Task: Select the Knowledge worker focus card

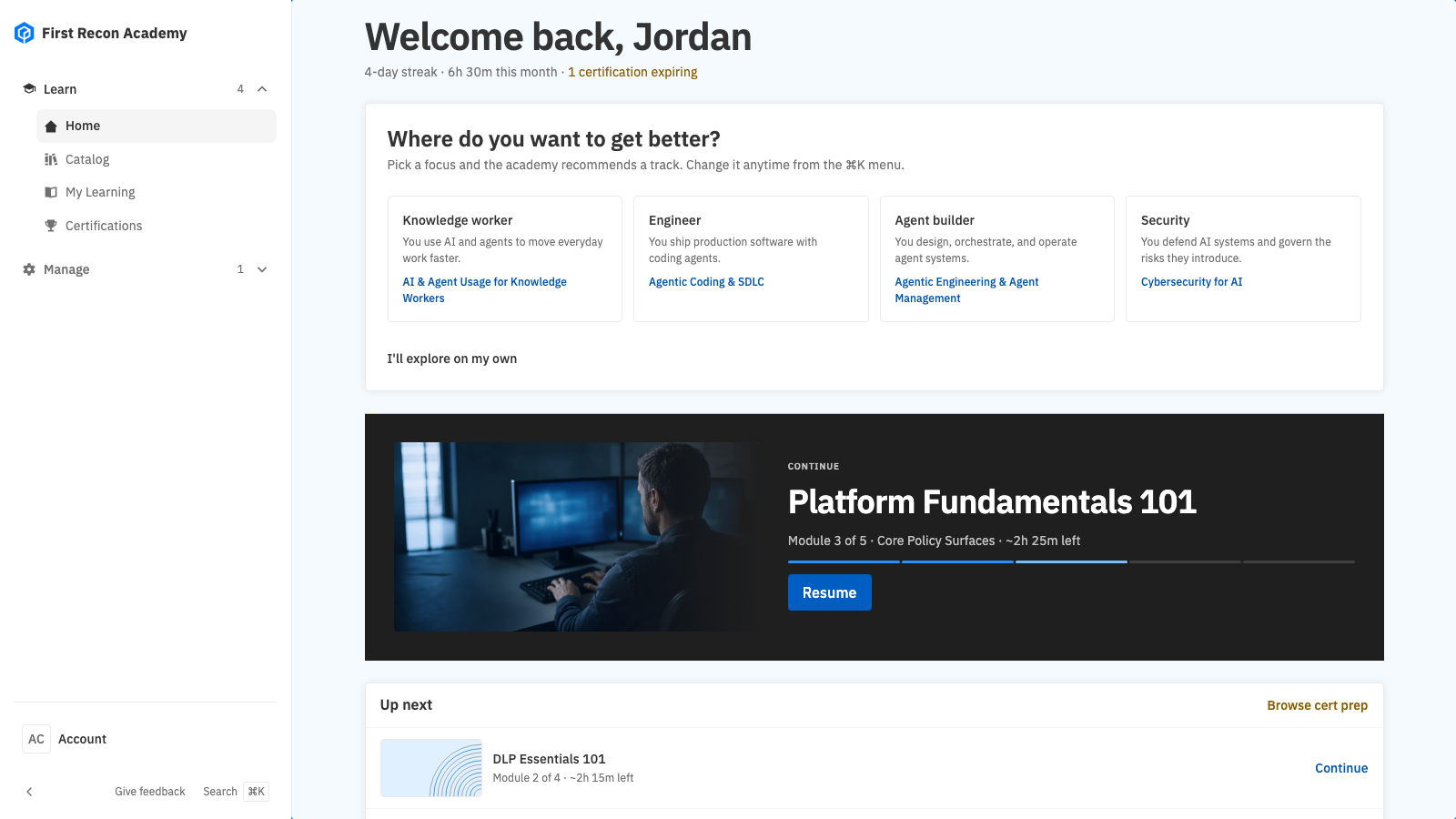Action: coord(505,258)
